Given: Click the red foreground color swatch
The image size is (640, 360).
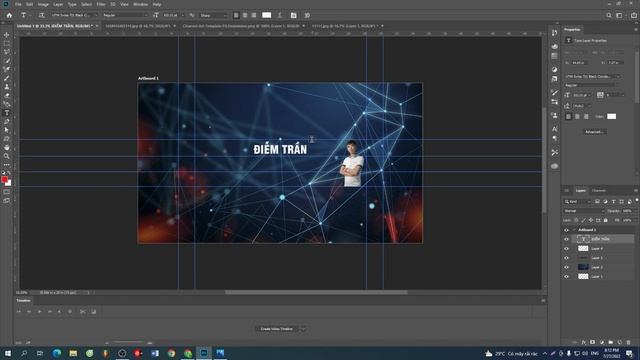Looking at the screenshot, I should click(4, 180).
